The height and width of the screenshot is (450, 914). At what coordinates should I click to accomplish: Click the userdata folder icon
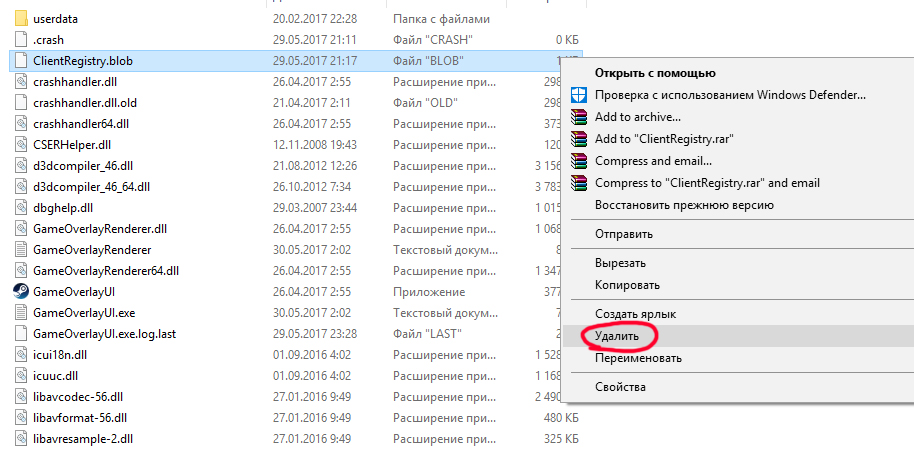[21, 19]
